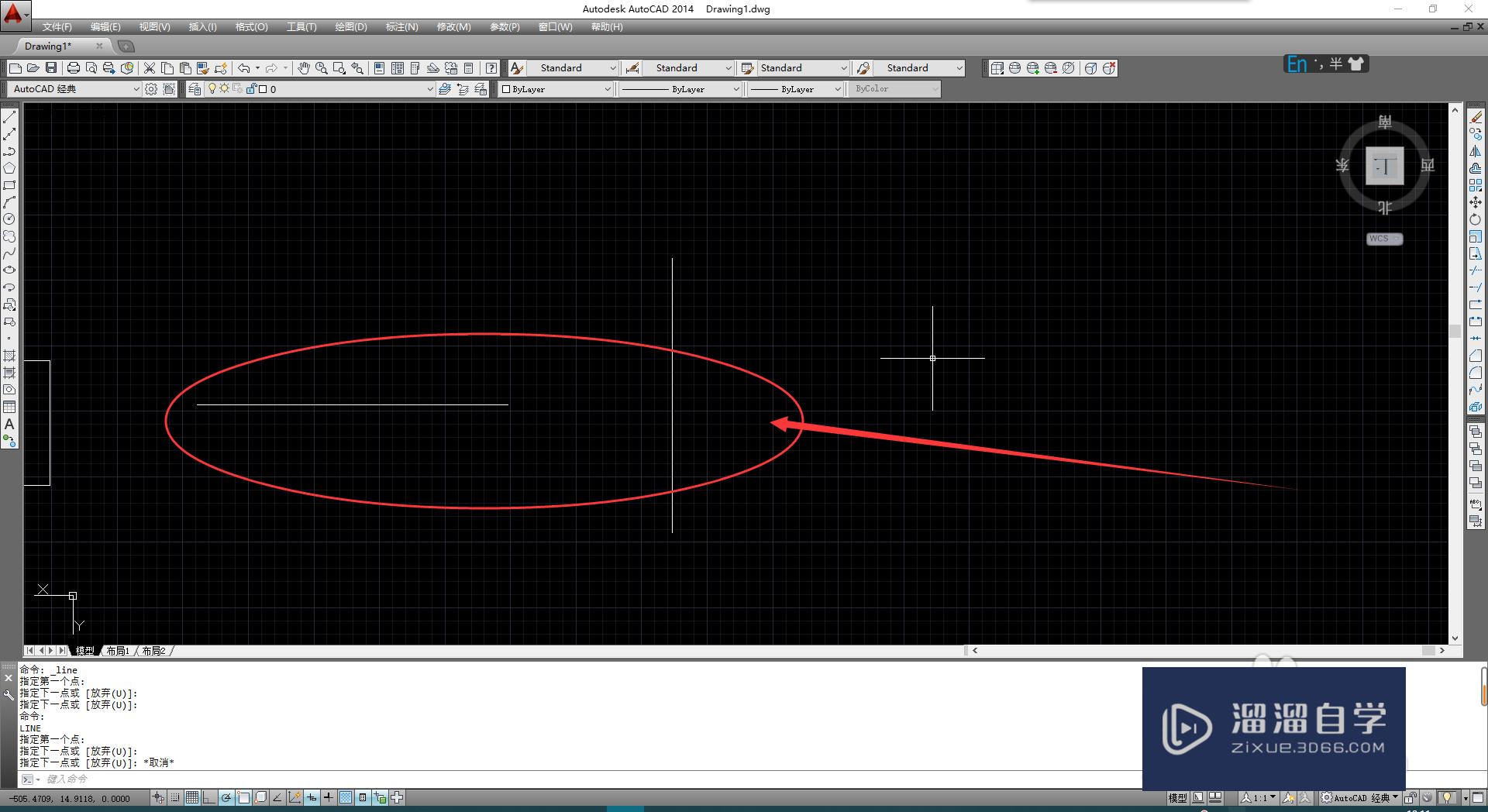Toggle Snap Mode in the status bar
This screenshot has width=1488, height=812.
175,797
